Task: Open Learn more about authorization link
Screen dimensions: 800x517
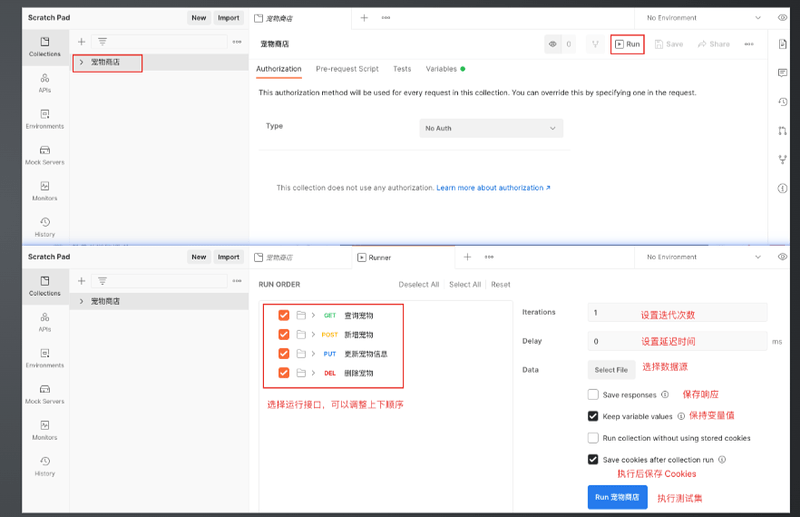Action: coord(493,188)
